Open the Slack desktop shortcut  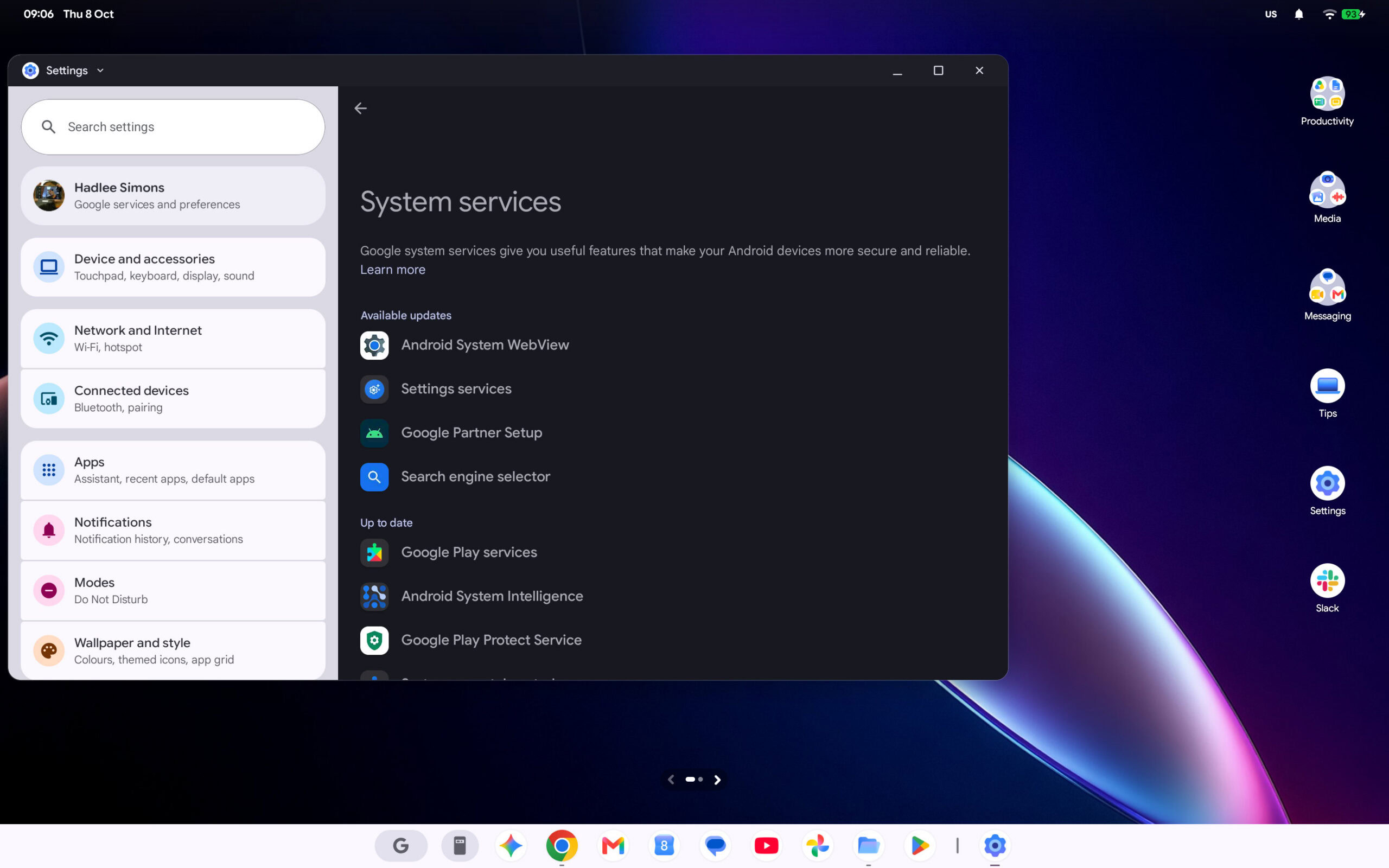1327,589
